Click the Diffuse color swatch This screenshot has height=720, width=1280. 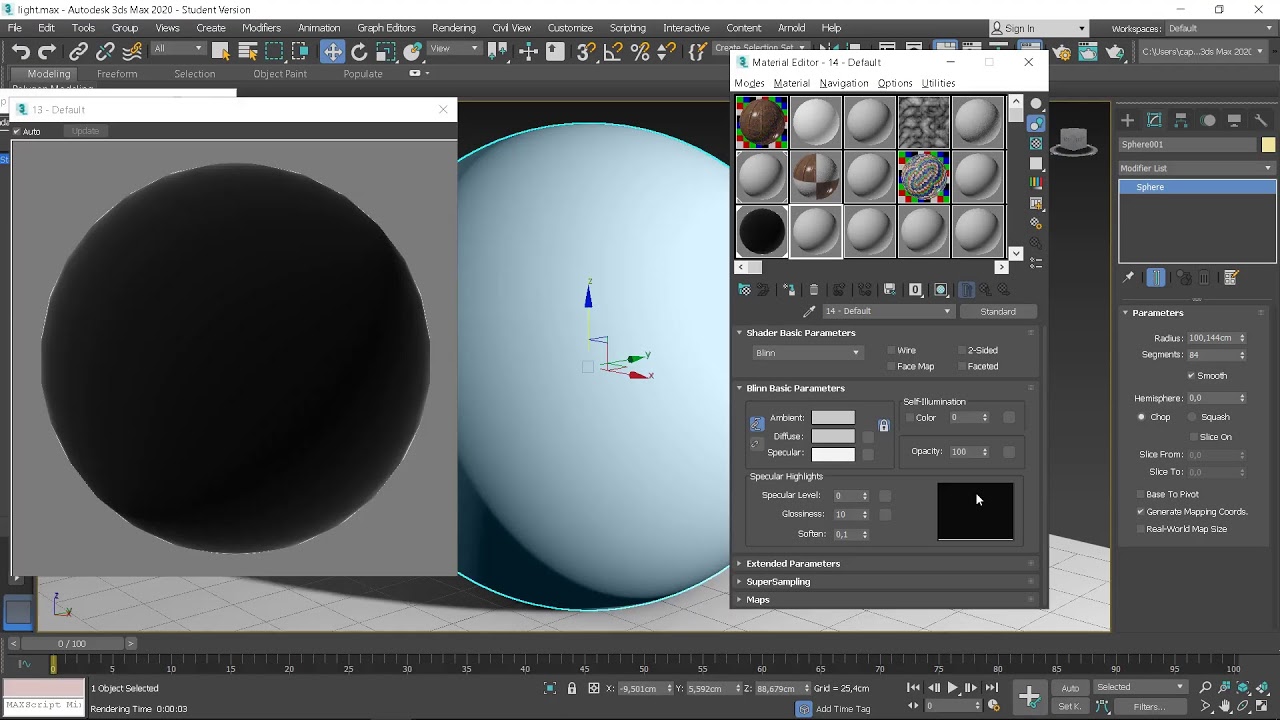click(x=833, y=436)
